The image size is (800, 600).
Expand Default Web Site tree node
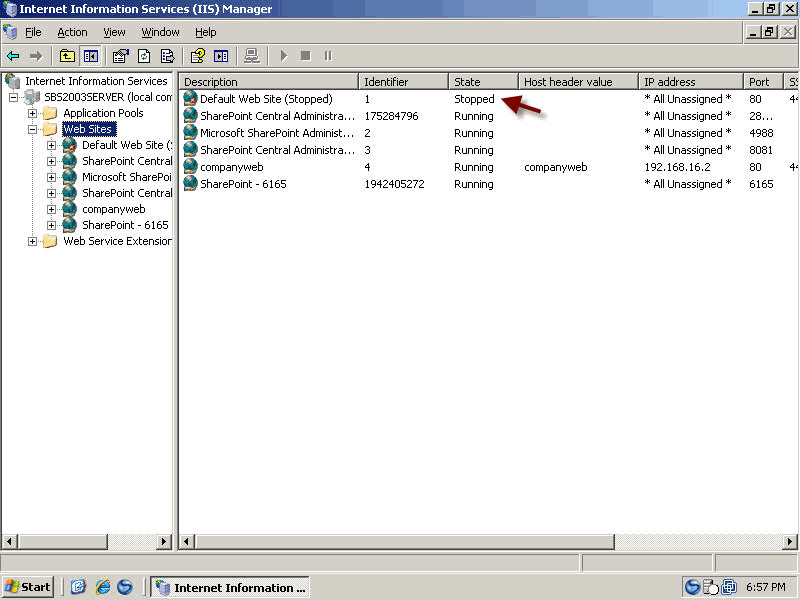[x=51, y=145]
